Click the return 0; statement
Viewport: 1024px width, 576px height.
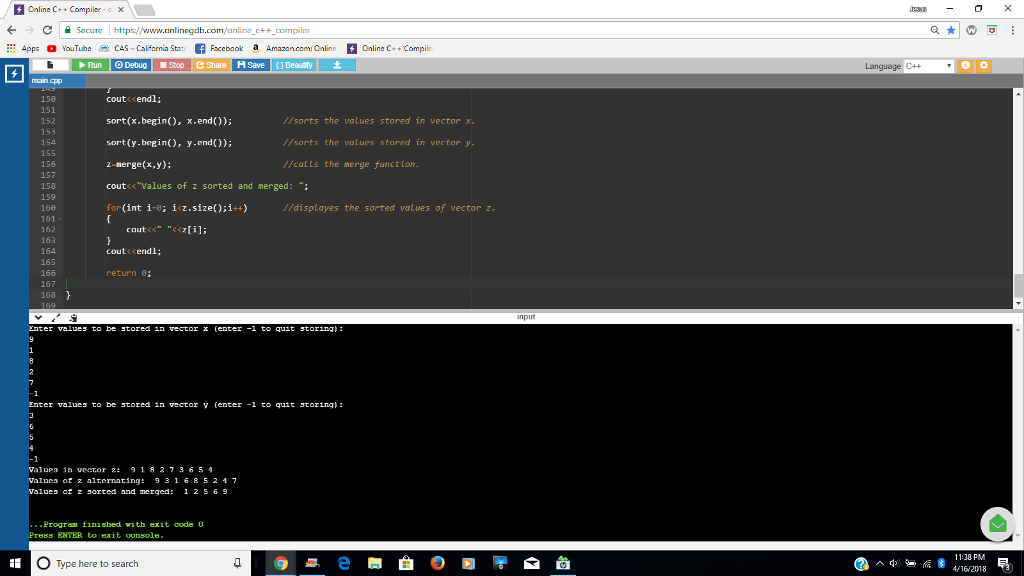[x=129, y=273]
